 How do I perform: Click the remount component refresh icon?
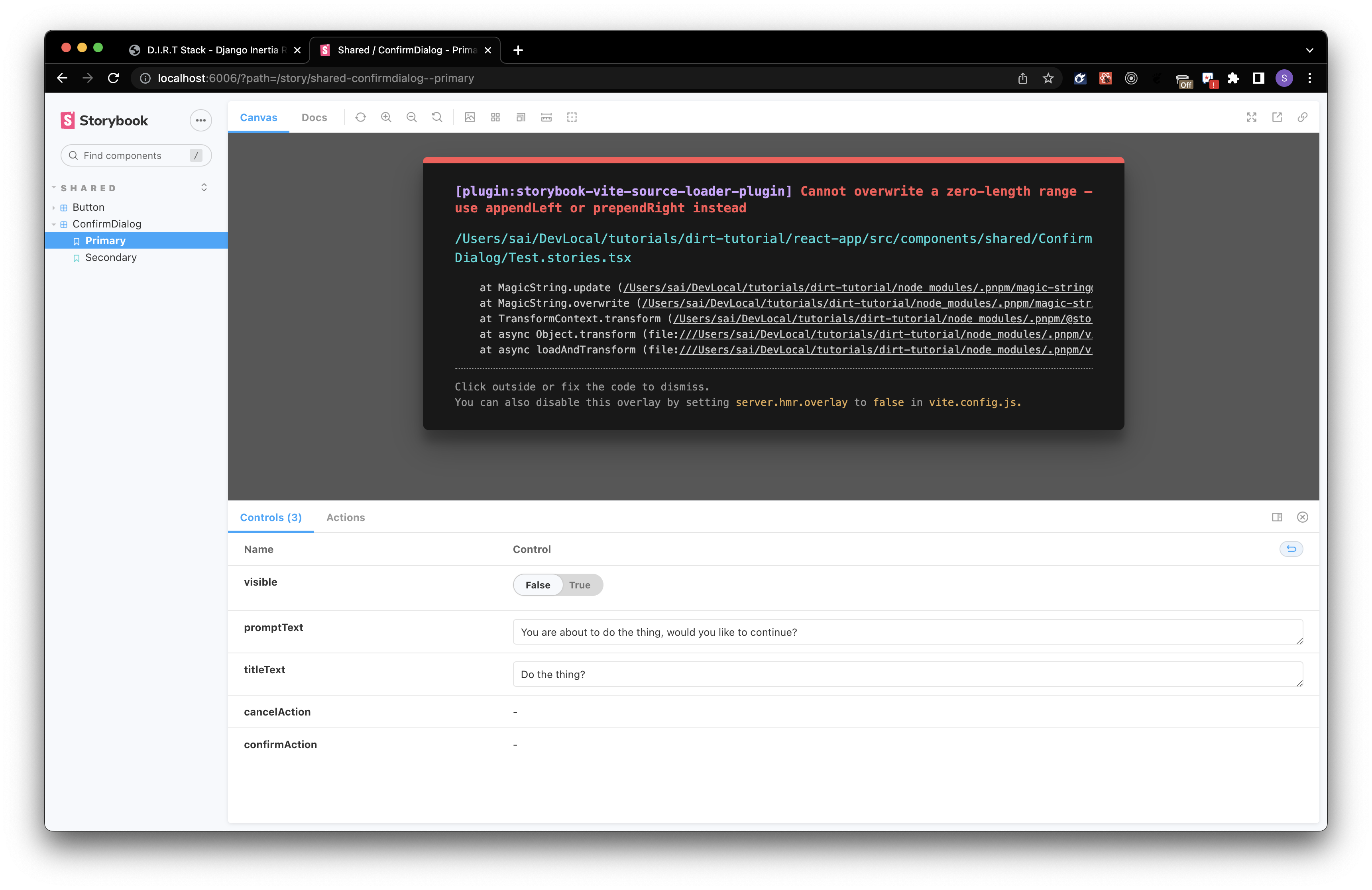click(360, 118)
